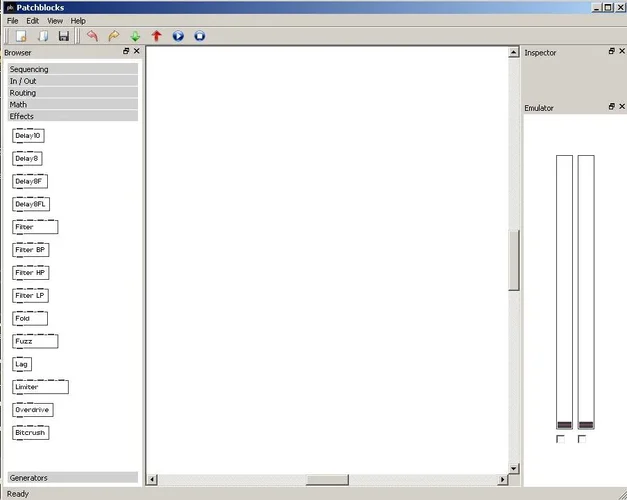Select the Delay8F block
Image resolution: width=627 pixels, height=500 pixels.
pyautogui.click(x=30, y=181)
